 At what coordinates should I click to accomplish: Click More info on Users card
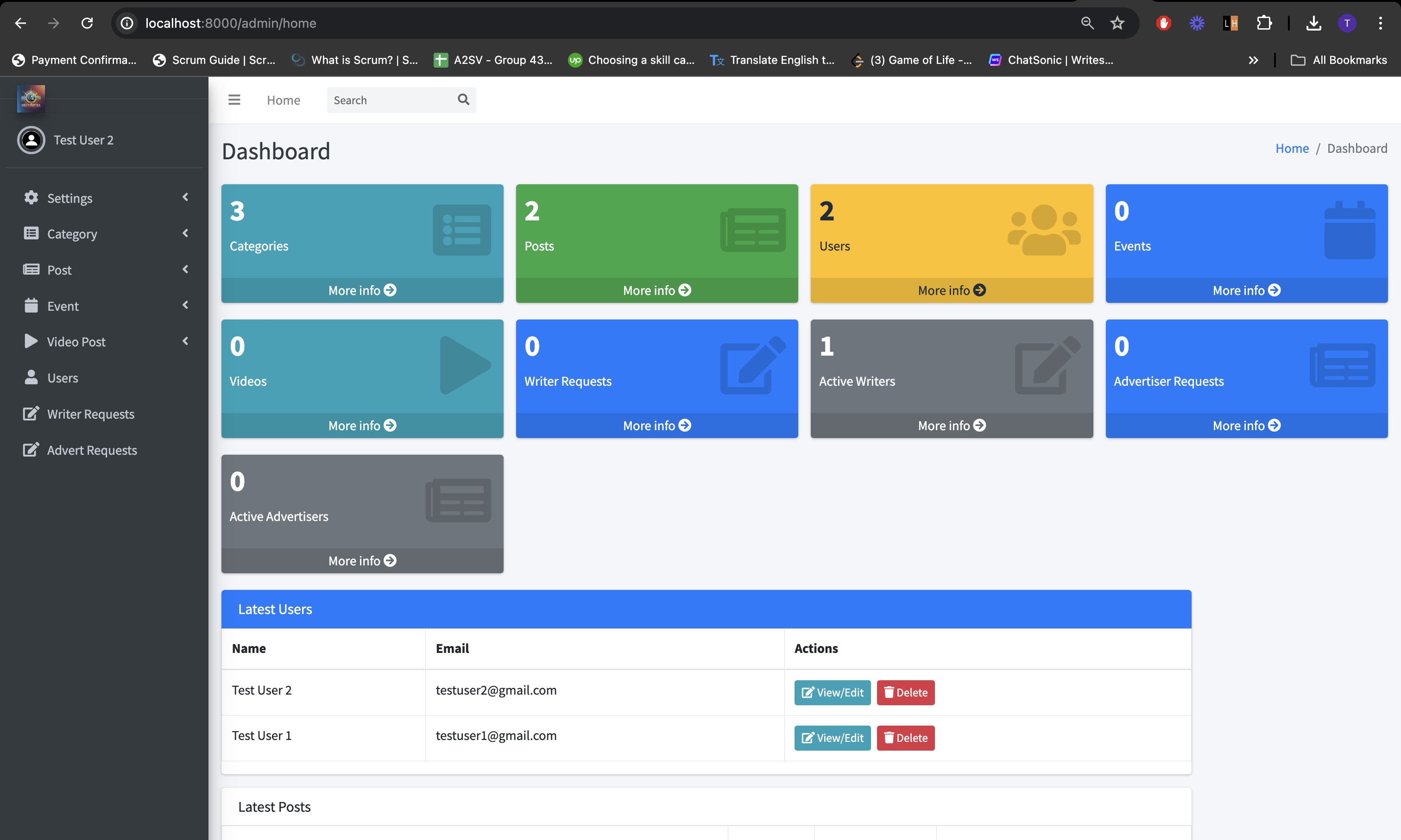click(x=951, y=290)
